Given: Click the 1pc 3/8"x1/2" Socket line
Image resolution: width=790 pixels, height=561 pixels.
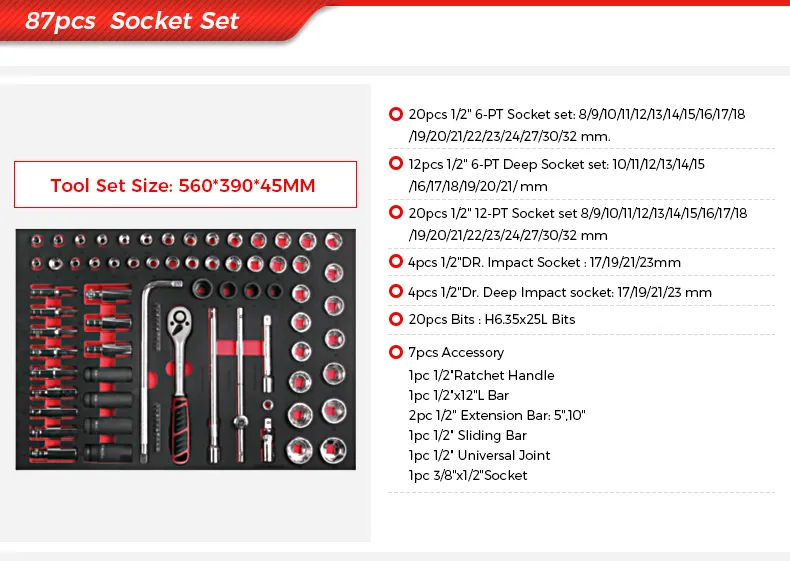Looking at the screenshot, I should tap(468, 475).
